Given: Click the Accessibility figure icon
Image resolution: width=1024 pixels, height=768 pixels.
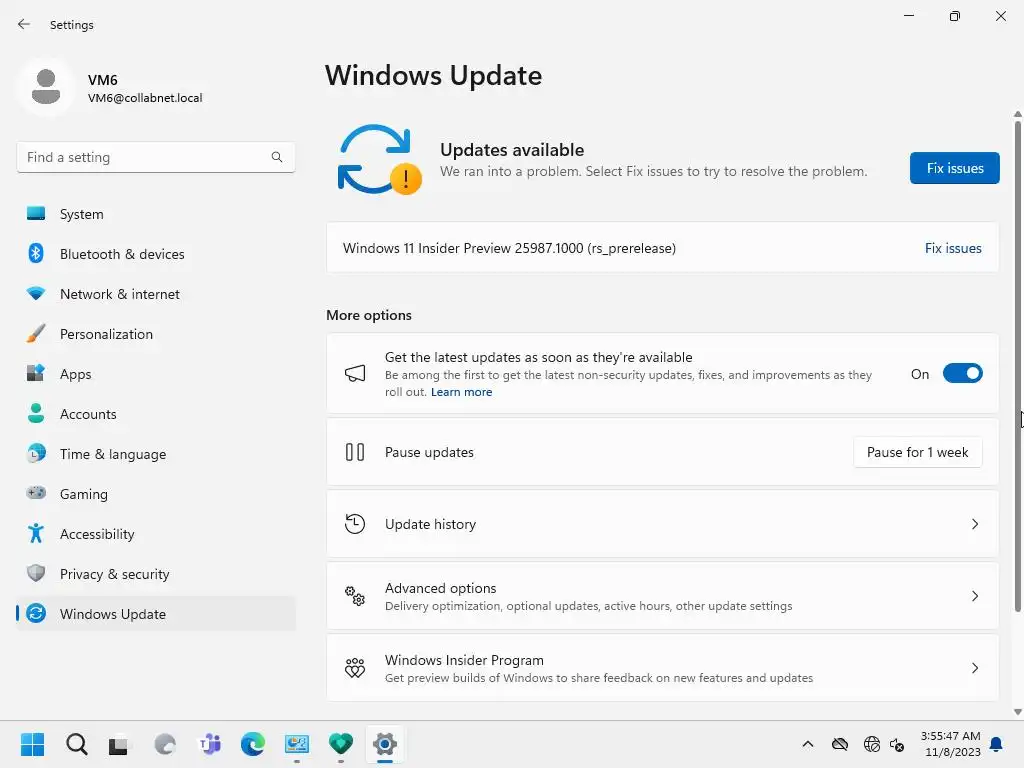Looking at the screenshot, I should pyautogui.click(x=36, y=534).
